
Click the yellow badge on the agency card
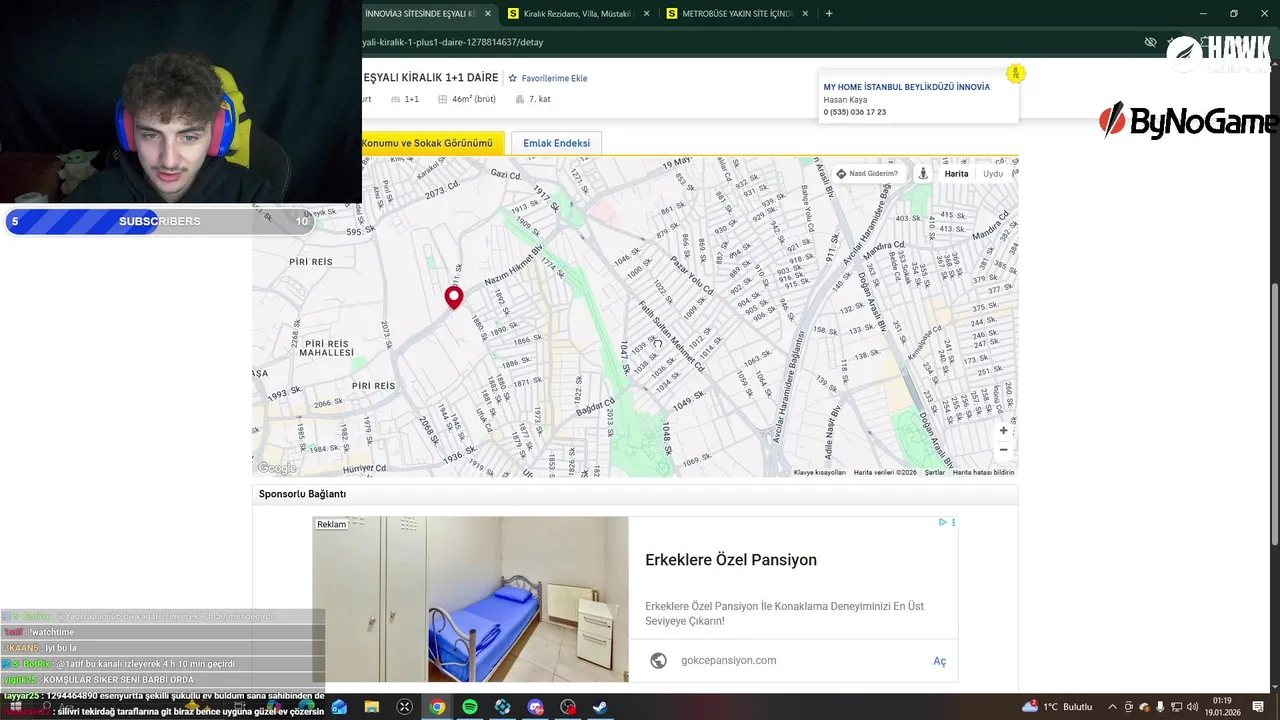pos(1015,73)
